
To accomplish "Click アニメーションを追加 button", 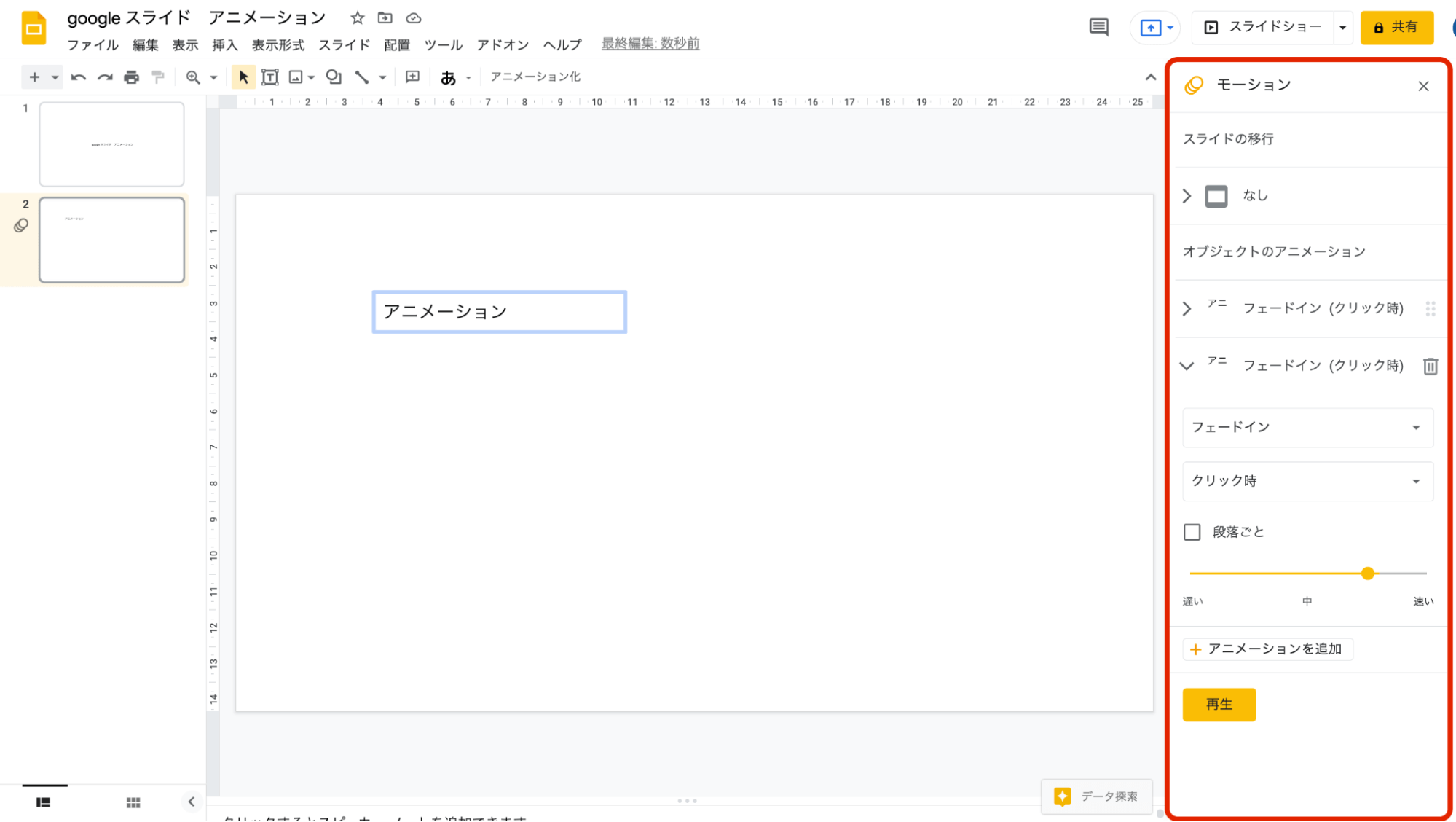I will point(1267,649).
